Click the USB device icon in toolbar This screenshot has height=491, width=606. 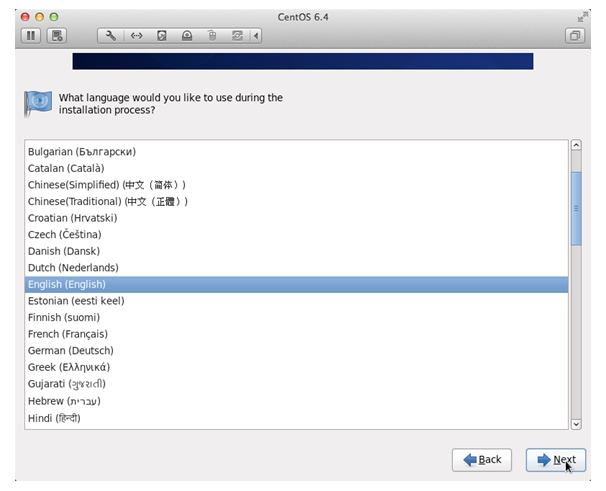point(212,36)
